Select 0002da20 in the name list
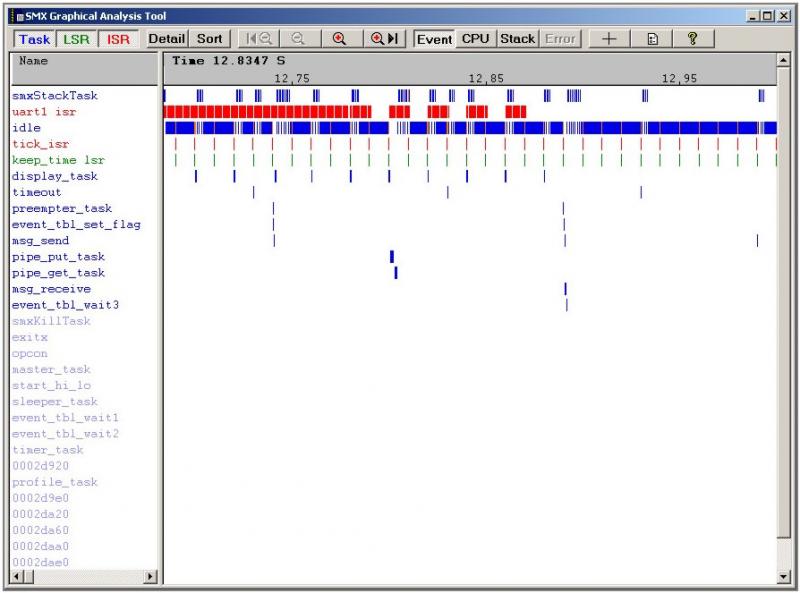 tap(40, 514)
